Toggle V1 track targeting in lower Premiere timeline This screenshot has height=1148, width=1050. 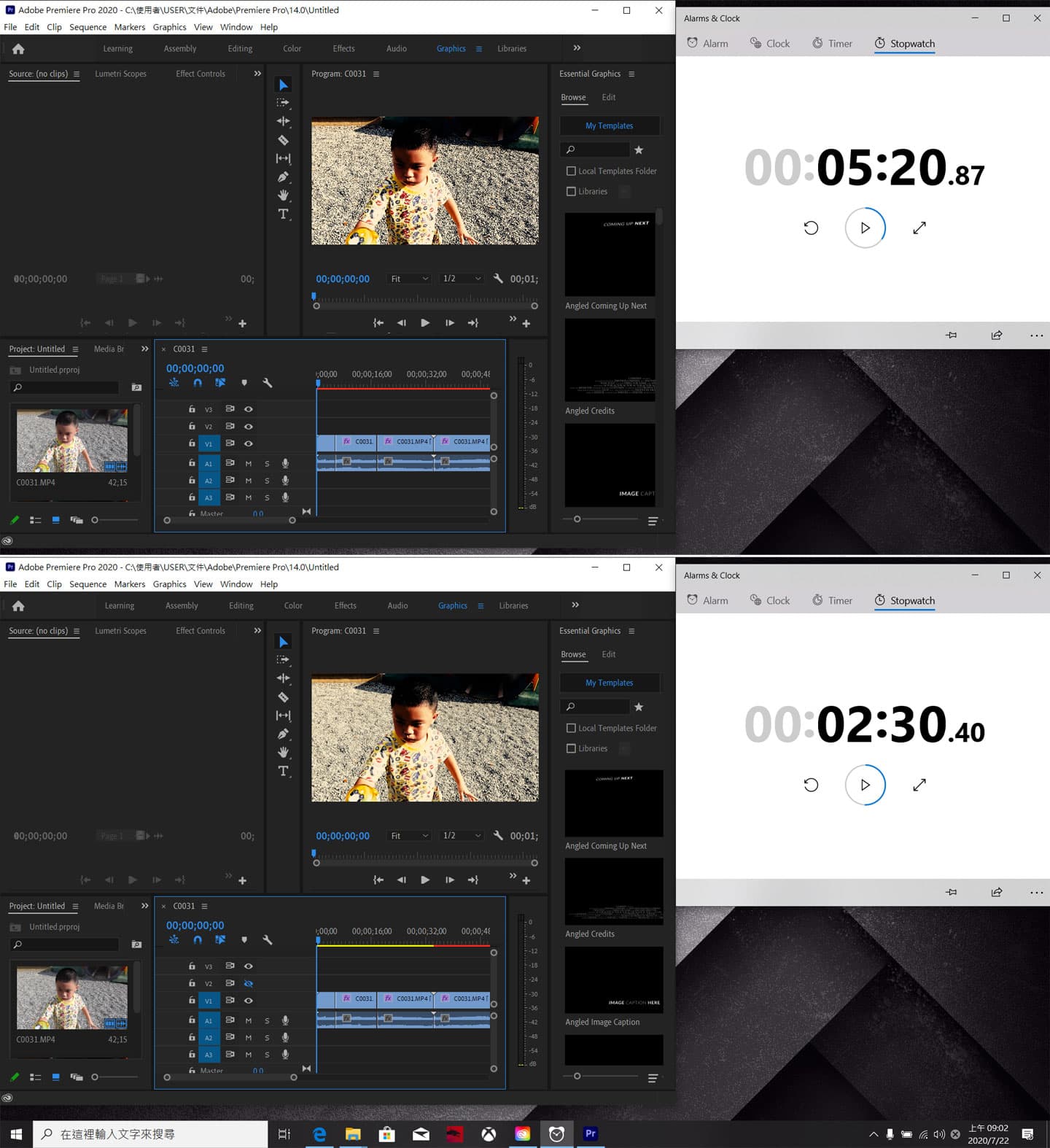[209, 1001]
